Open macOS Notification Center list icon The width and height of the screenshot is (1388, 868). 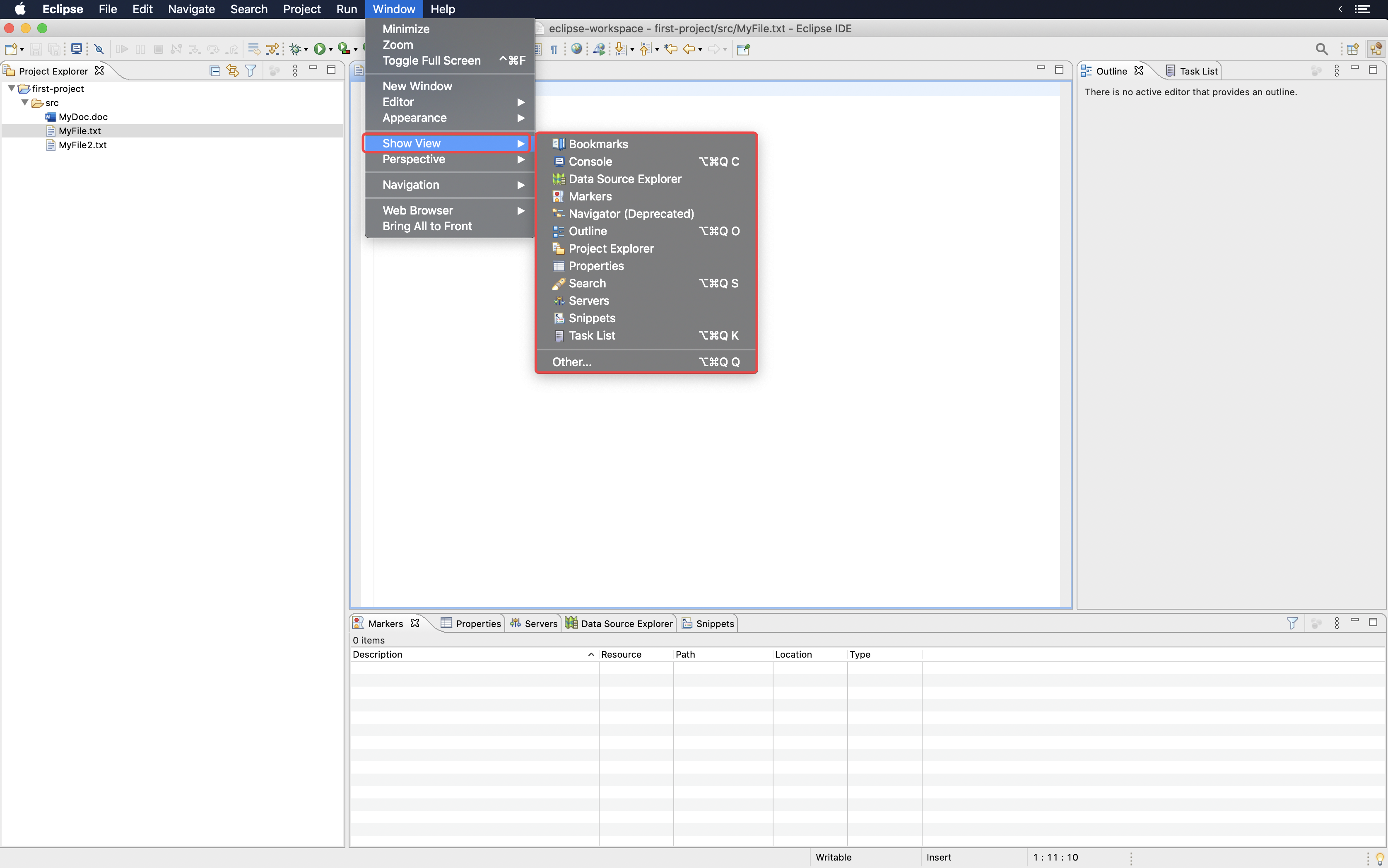pos(1361,9)
